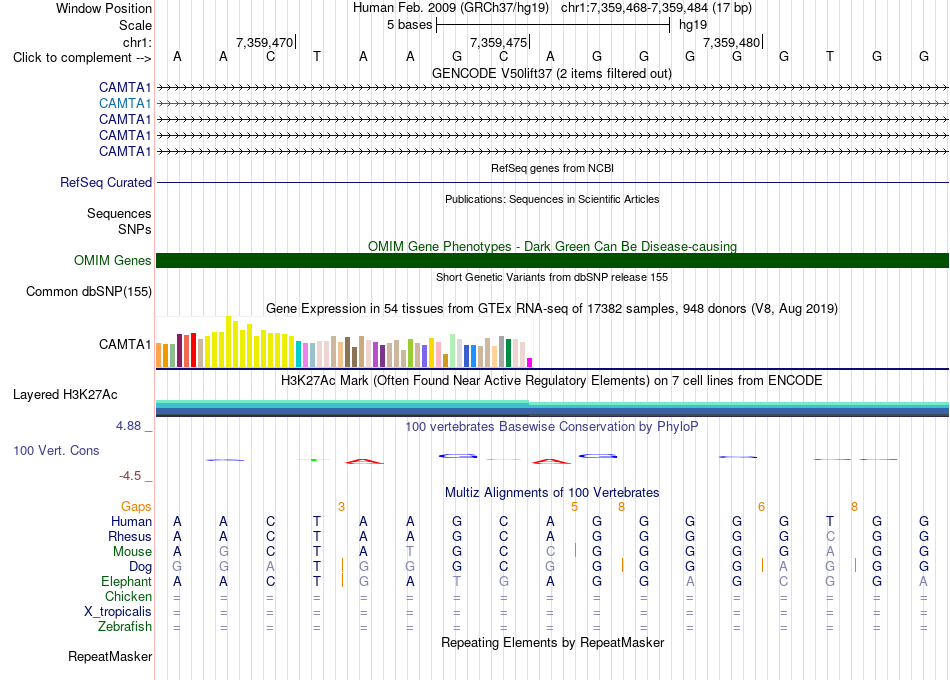The image size is (950, 680).
Task: Click the 'Click to complement -->' label
Action: (82, 58)
